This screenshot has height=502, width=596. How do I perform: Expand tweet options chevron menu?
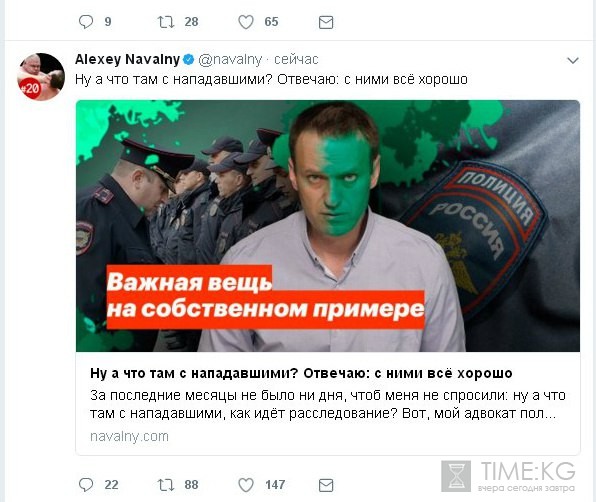click(x=572, y=60)
